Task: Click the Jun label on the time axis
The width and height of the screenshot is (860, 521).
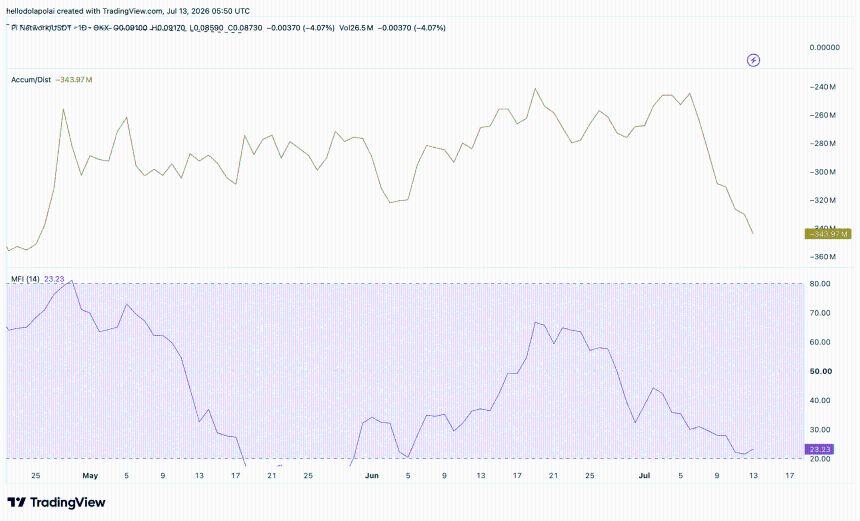Action: [x=372, y=475]
